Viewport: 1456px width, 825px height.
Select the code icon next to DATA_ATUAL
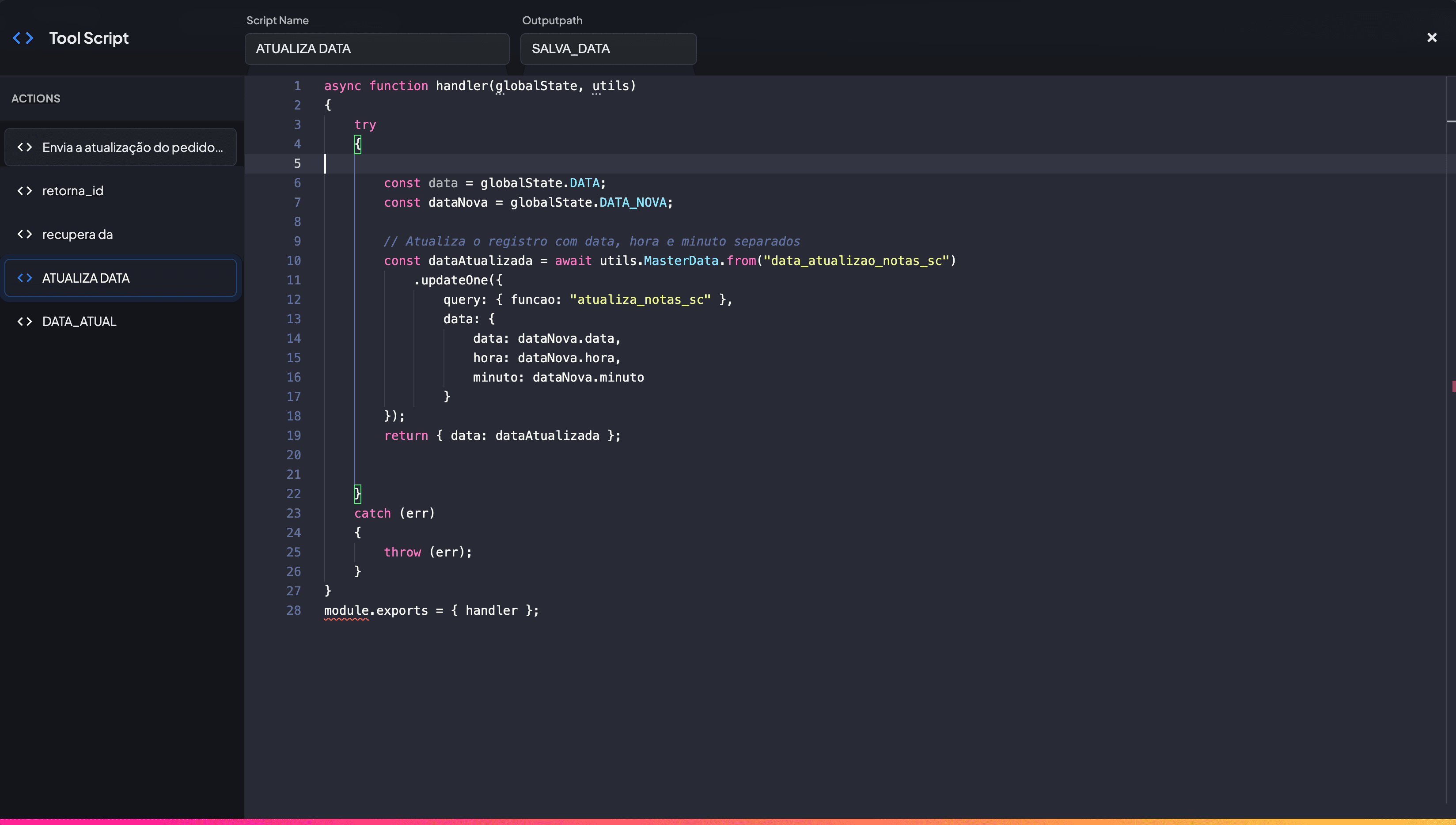(25, 321)
